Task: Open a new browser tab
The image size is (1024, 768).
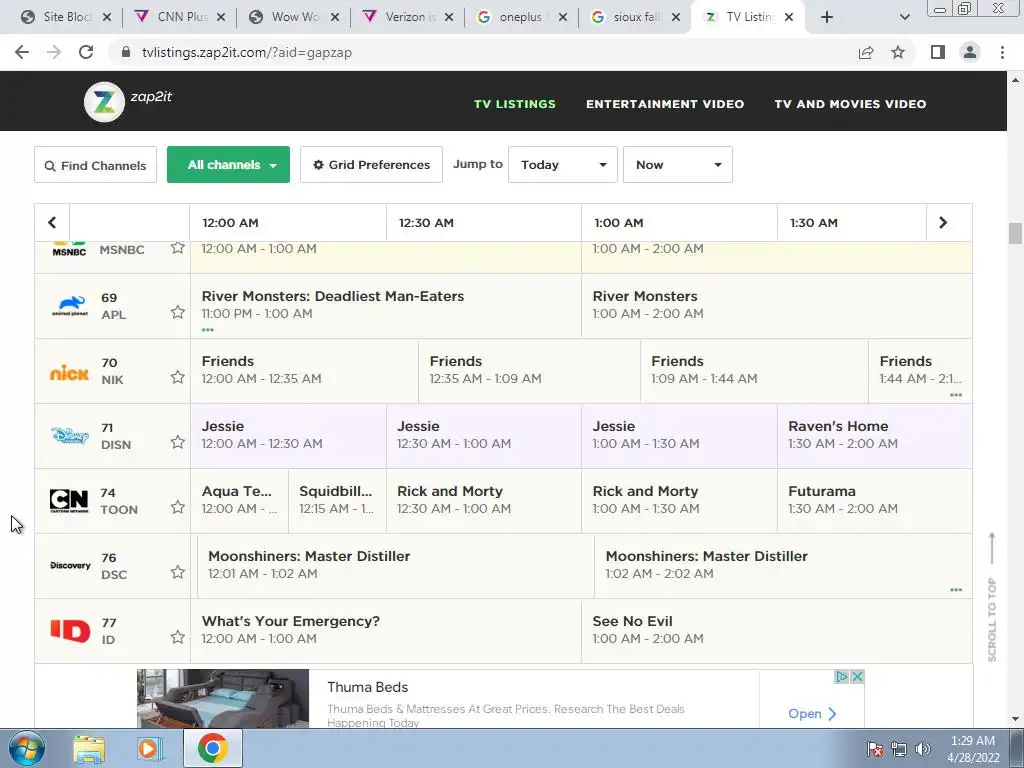Action: [827, 17]
